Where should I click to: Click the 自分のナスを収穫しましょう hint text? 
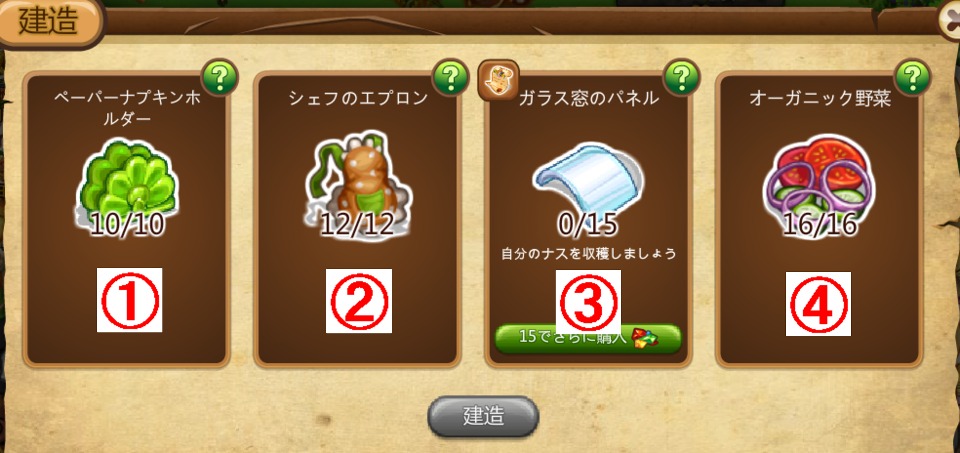click(x=588, y=253)
